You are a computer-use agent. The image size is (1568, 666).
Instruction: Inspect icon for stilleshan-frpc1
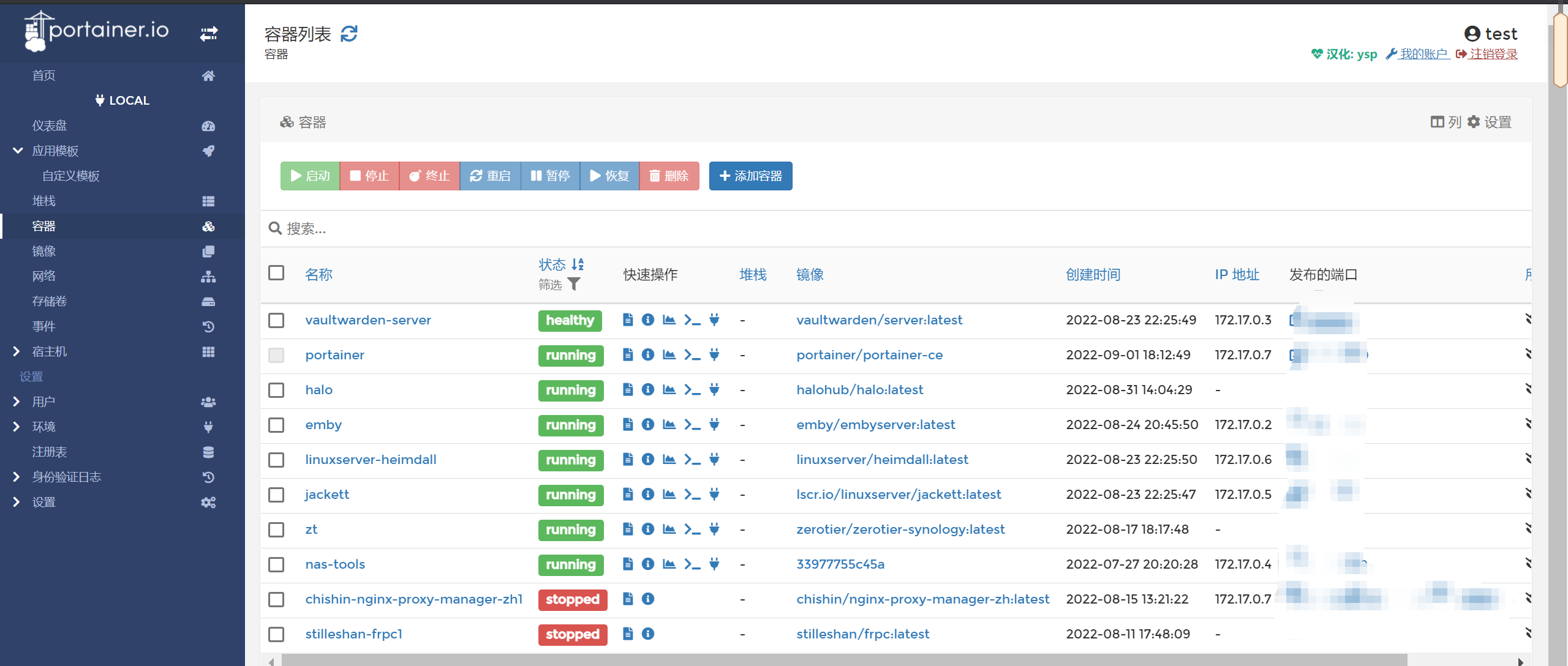(x=647, y=634)
